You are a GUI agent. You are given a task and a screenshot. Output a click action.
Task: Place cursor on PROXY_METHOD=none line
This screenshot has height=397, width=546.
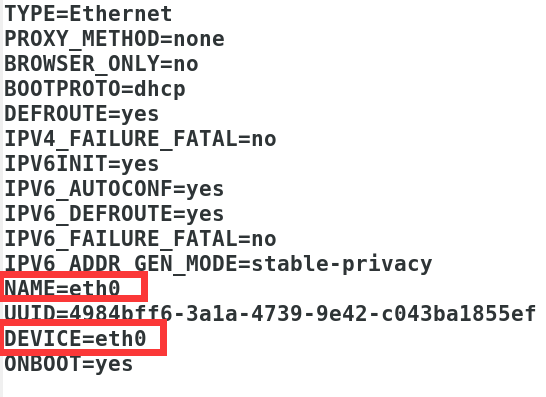coord(114,39)
